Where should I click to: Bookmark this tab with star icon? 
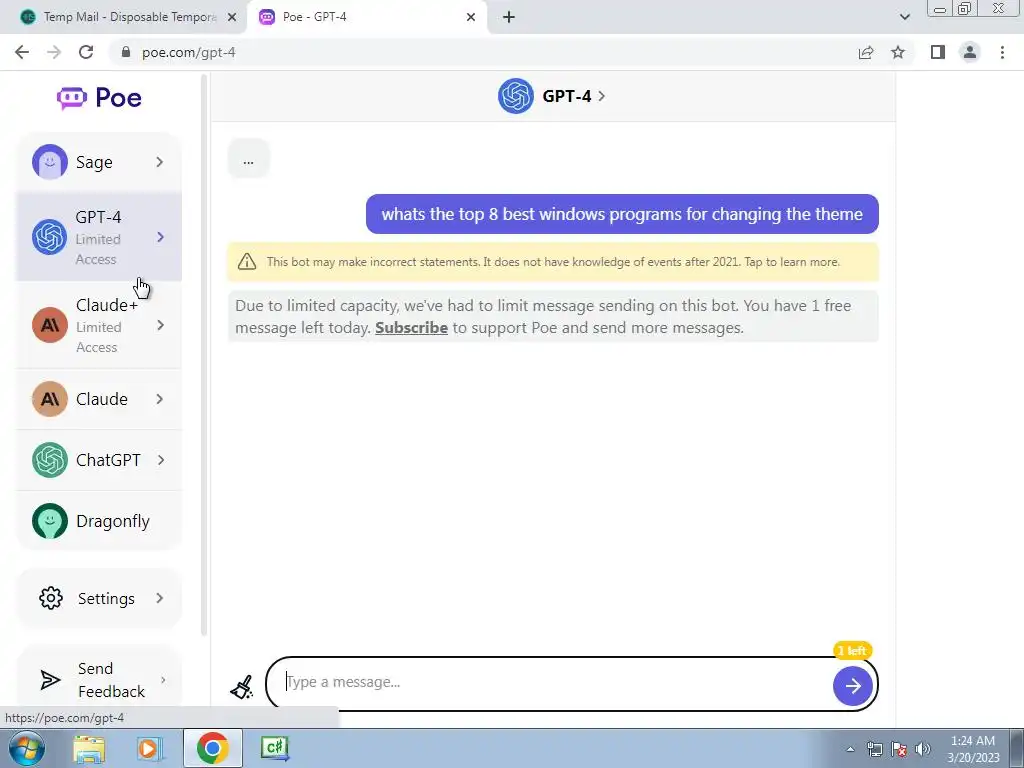(x=898, y=52)
